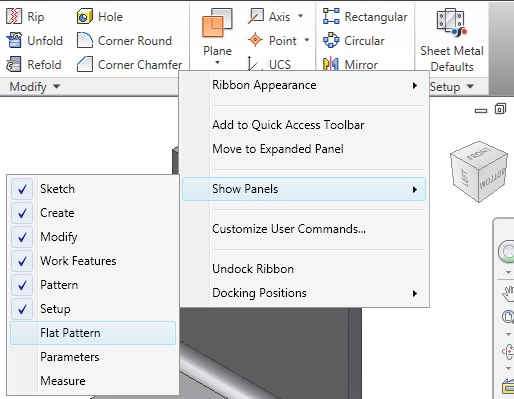The image size is (514, 399).
Task: Choose Add to Quick Access Toolbar
Action: (304, 125)
